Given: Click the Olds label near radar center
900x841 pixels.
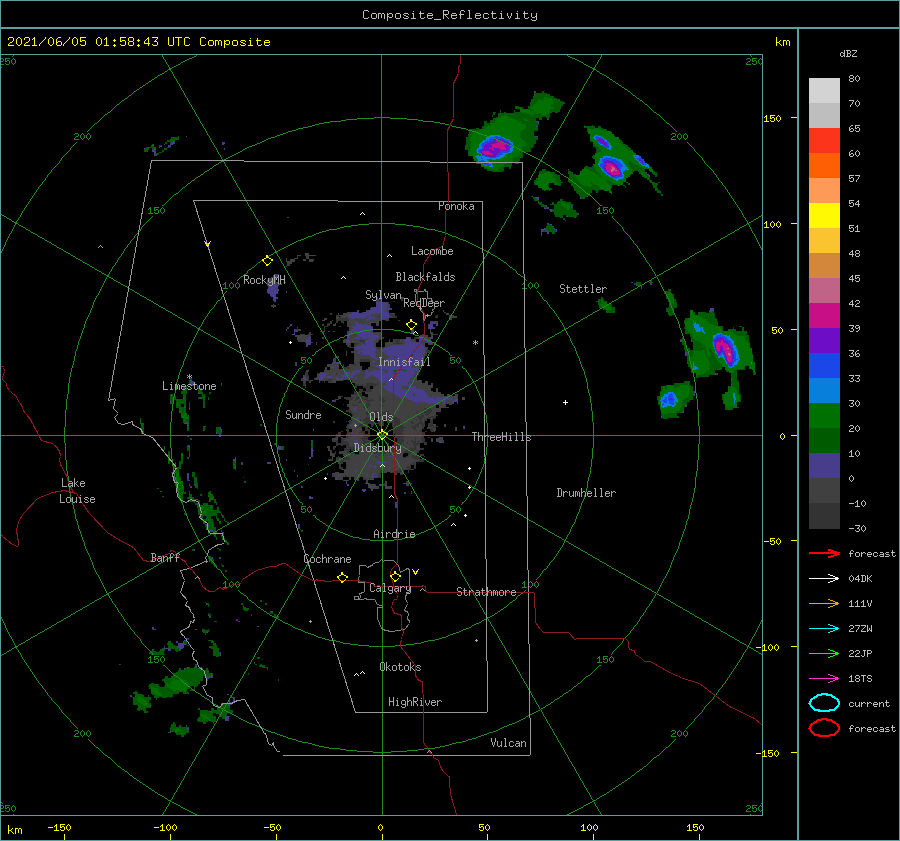Looking at the screenshot, I should coord(381,417).
